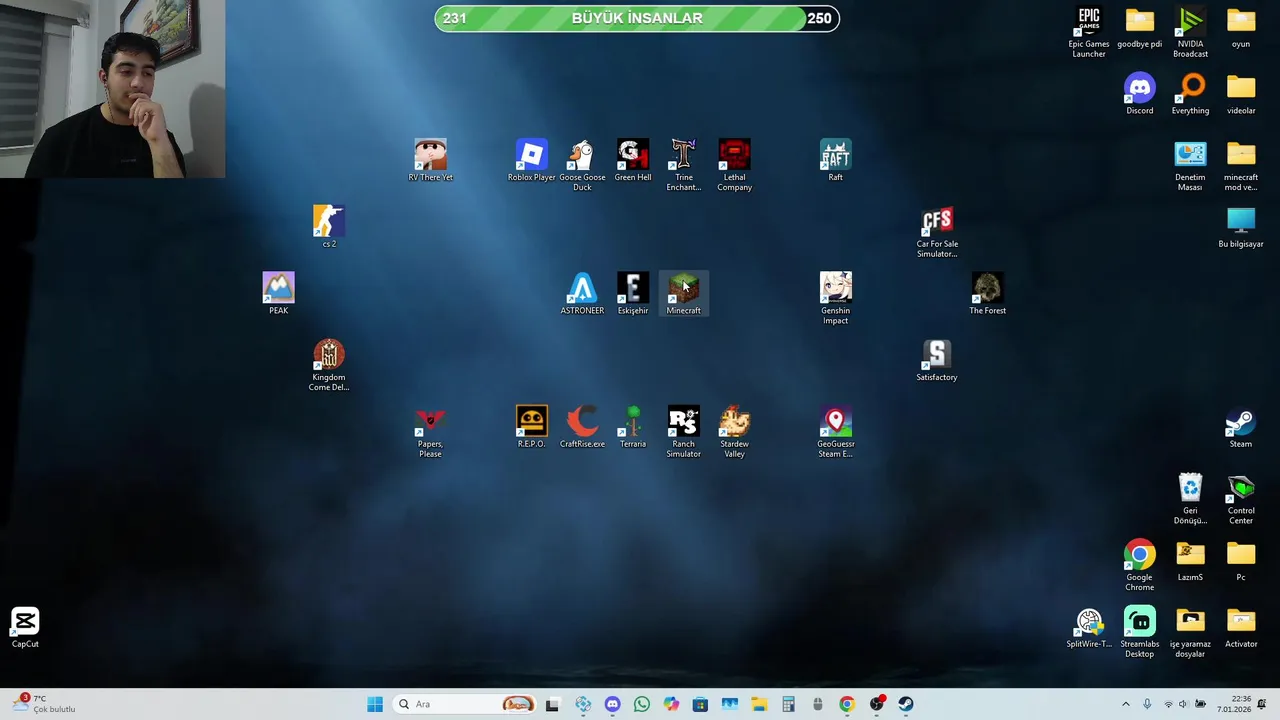Open Discord from the taskbar

tap(612, 704)
